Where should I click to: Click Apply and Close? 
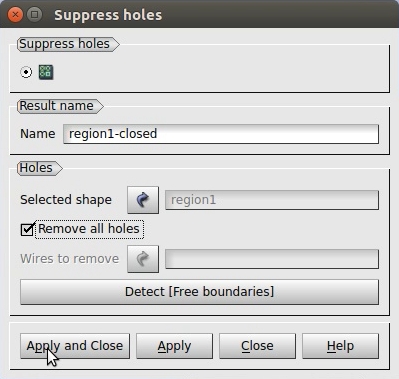point(75,346)
